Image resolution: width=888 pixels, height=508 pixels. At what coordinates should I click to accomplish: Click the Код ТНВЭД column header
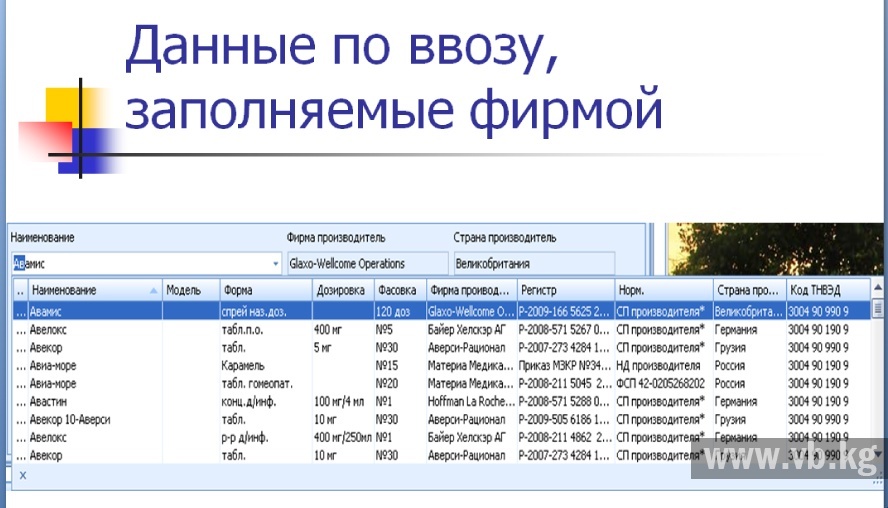coord(828,291)
